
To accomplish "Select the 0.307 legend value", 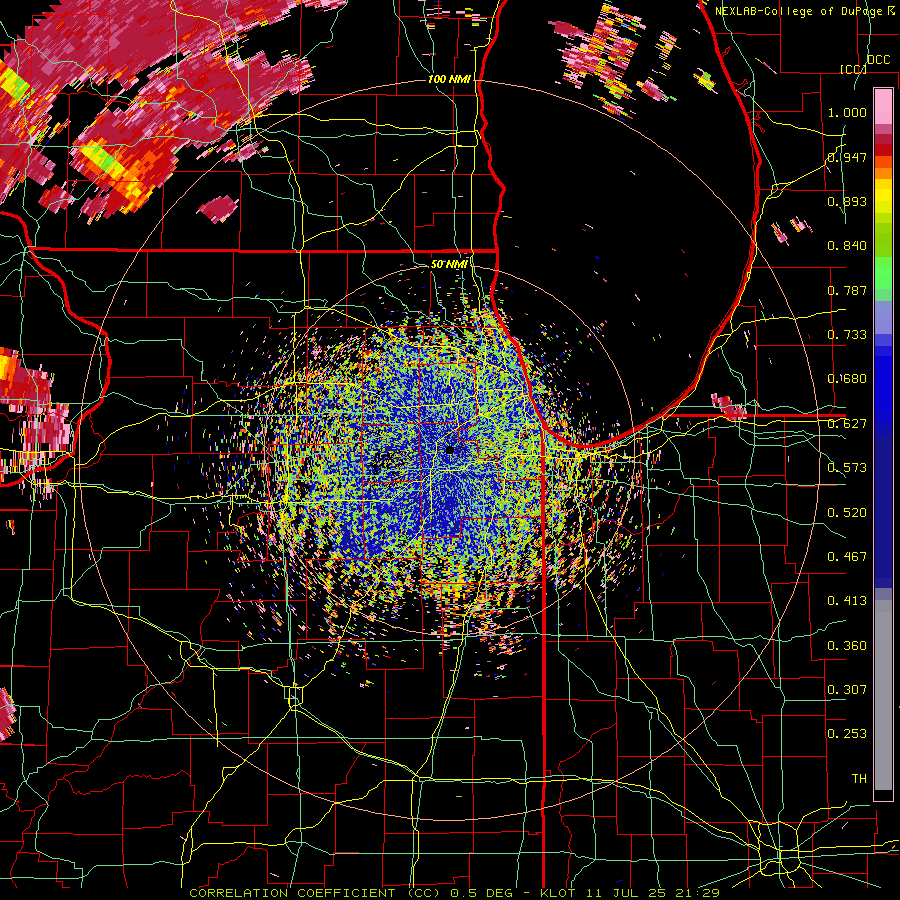I will tap(847, 690).
